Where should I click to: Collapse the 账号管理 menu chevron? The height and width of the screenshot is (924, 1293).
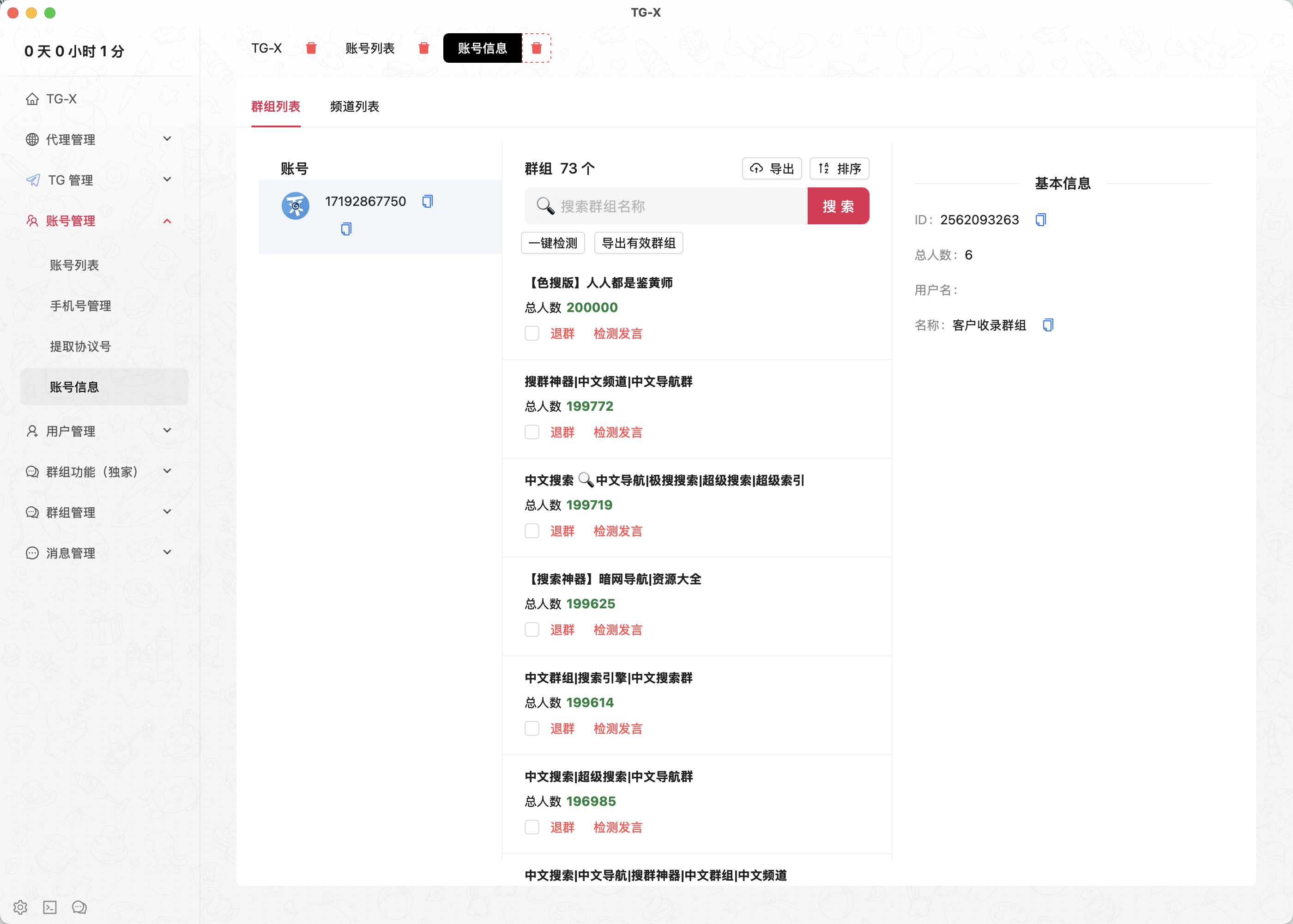pyautogui.click(x=167, y=221)
